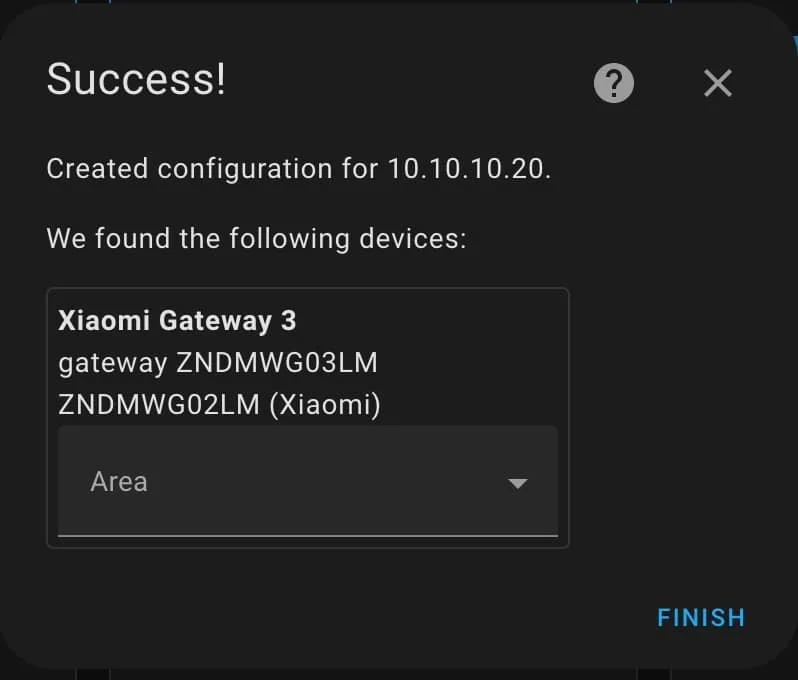The image size is (798, 680).
Task: Click the word "gateway" before ZNDMWG03LM
Action: click(112, 363)
